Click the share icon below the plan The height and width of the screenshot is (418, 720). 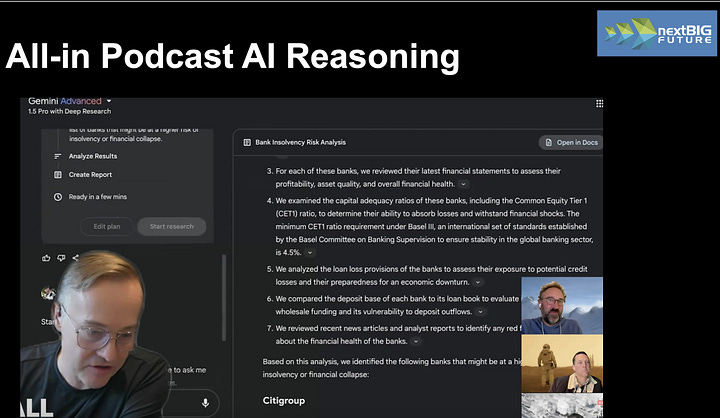pyautogui.click(x=75, y=258)
